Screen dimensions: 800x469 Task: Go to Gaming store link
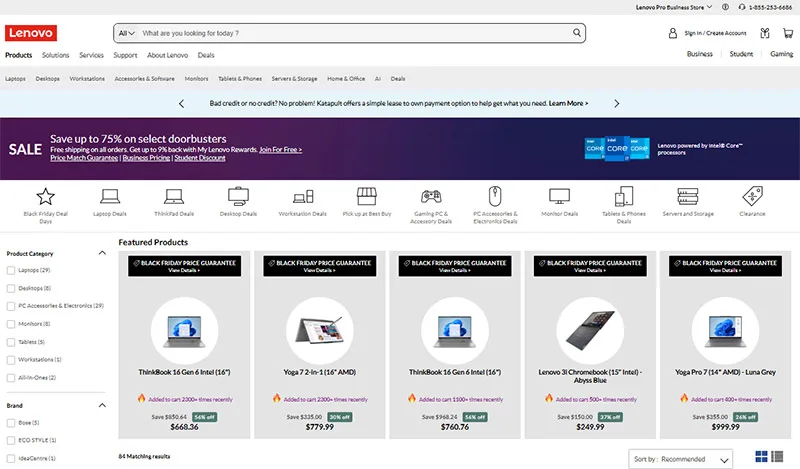coord(782,54)
